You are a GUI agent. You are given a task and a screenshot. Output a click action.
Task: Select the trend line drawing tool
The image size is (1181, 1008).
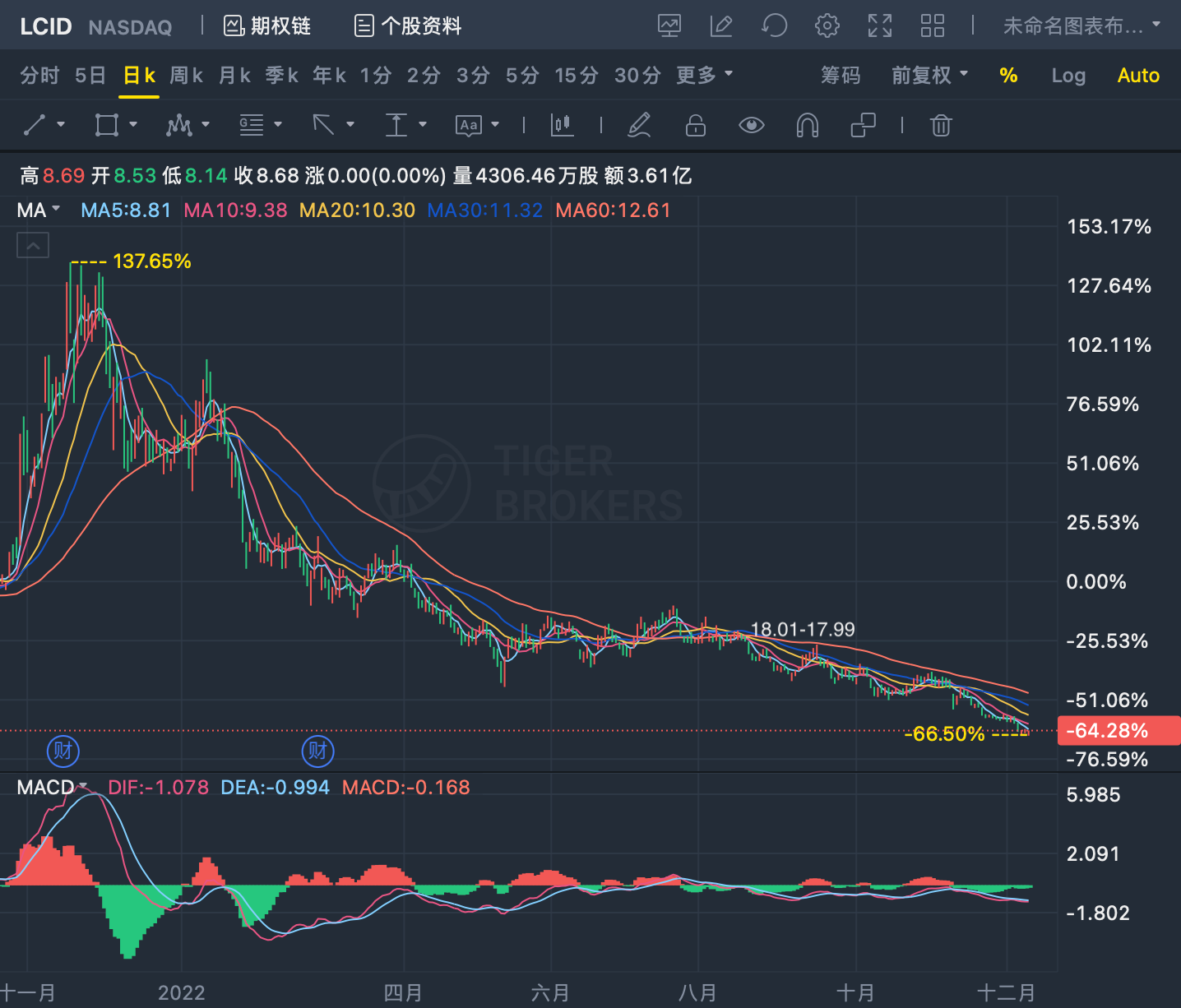(35, 125)
